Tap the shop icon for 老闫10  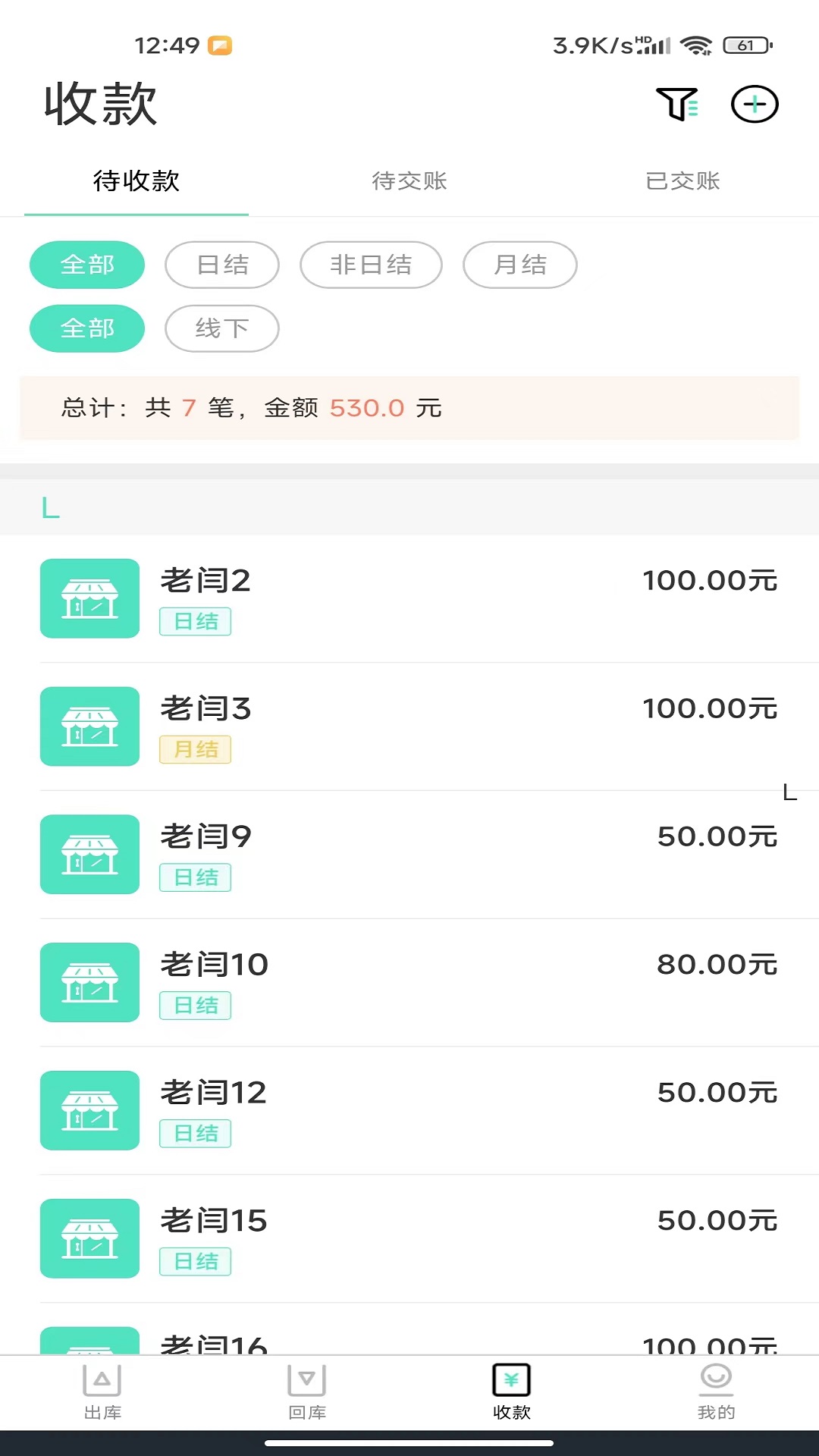pyautogui.click(x=89, y=982)
